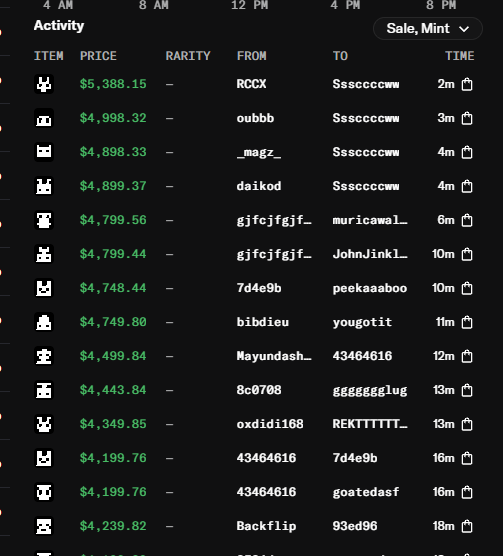Click the ITEM column header
The image size is (503, 556).
coord(49,56)
